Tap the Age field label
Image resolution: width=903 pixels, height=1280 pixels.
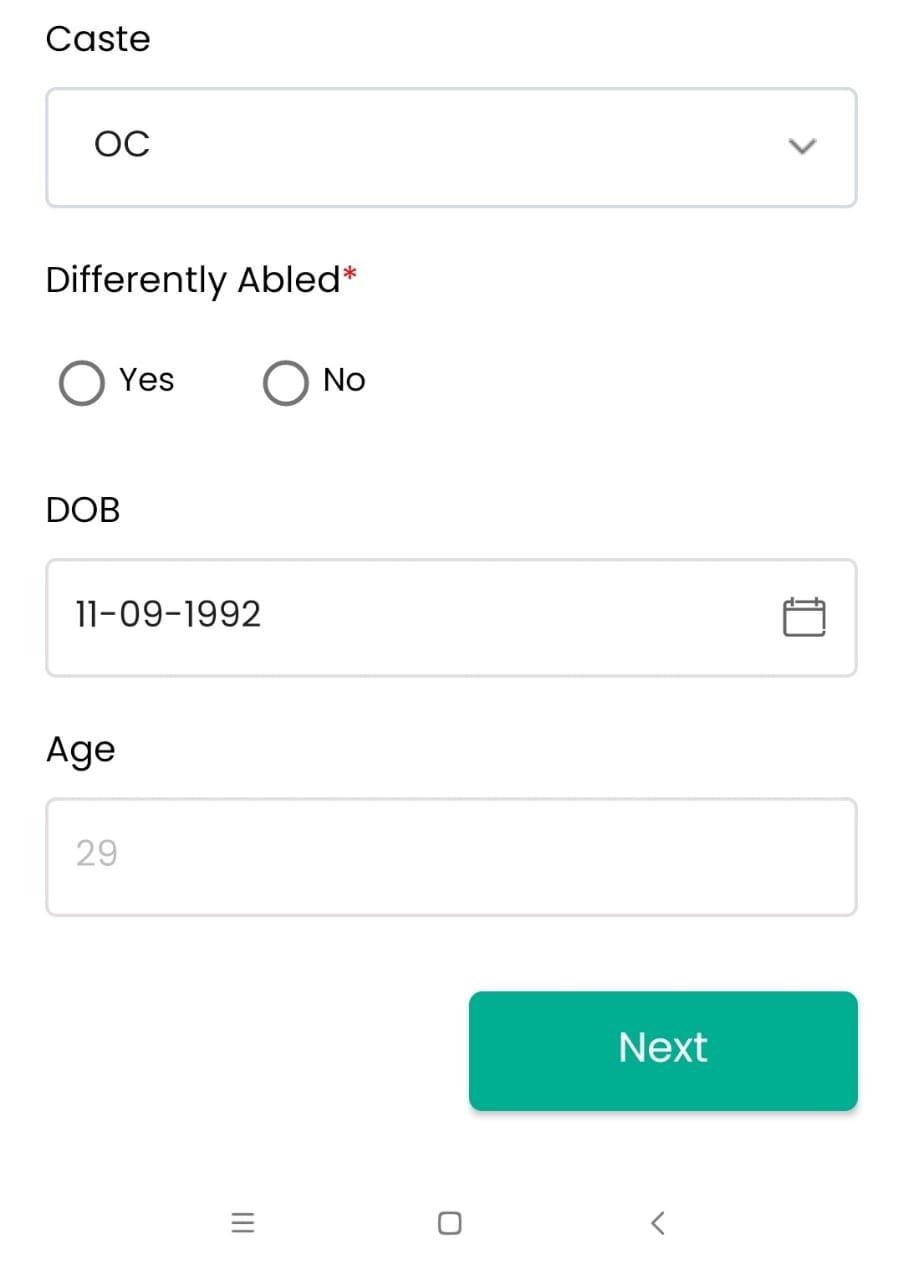pos(80,750)
